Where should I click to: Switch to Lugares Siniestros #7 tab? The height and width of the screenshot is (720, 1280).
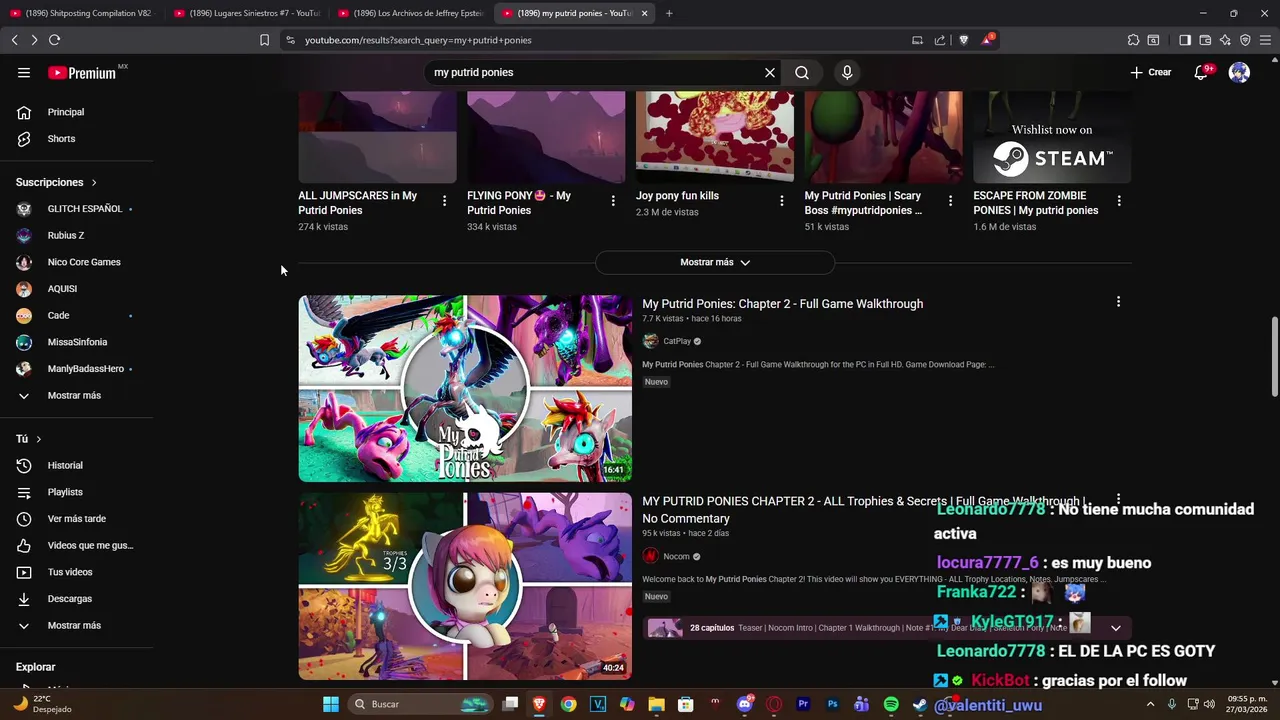coord(246,13)
